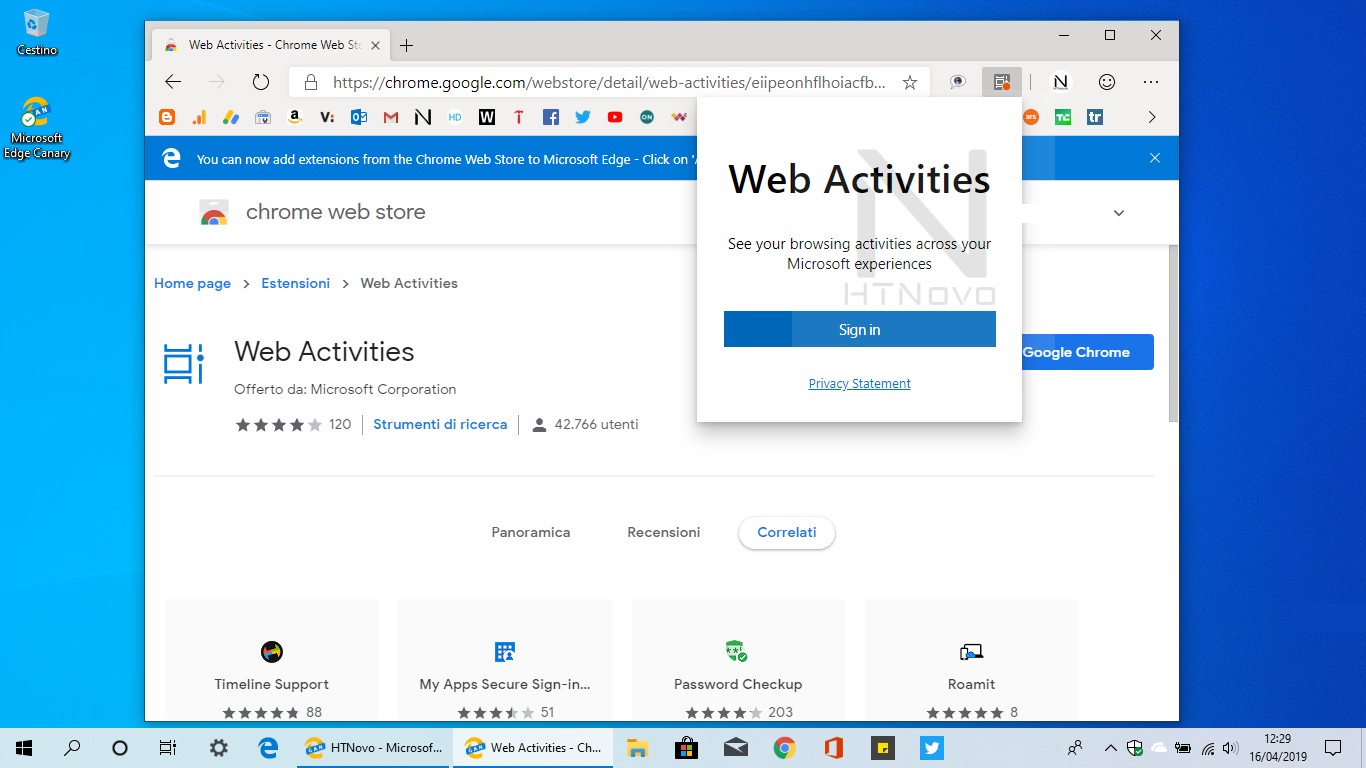Click the Facebook favorites bar icon
Image resolution: width=1366 pixels, height=768 pixels.
point(550,117)
